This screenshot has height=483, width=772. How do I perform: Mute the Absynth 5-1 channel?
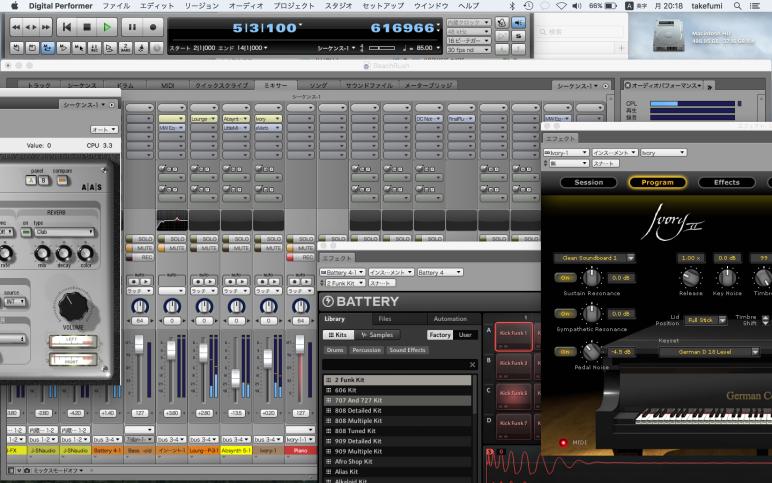[237, 248]
